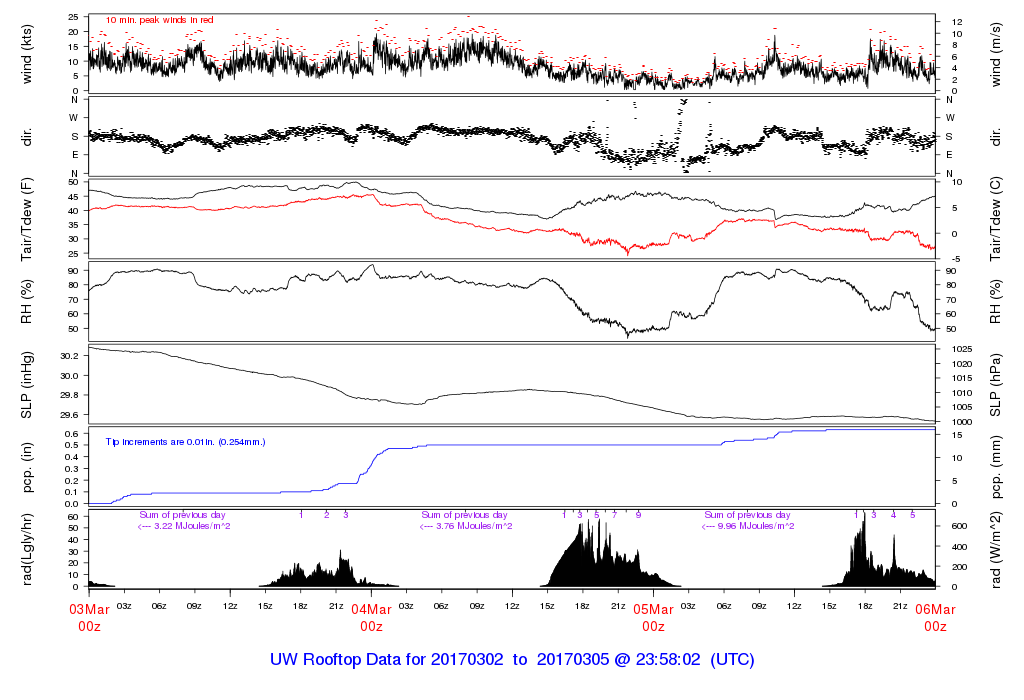Click the '600' tick on W/m^2 axis
Screen dimensions: 1024x700
pyautogui.click(x=959, y=526)
